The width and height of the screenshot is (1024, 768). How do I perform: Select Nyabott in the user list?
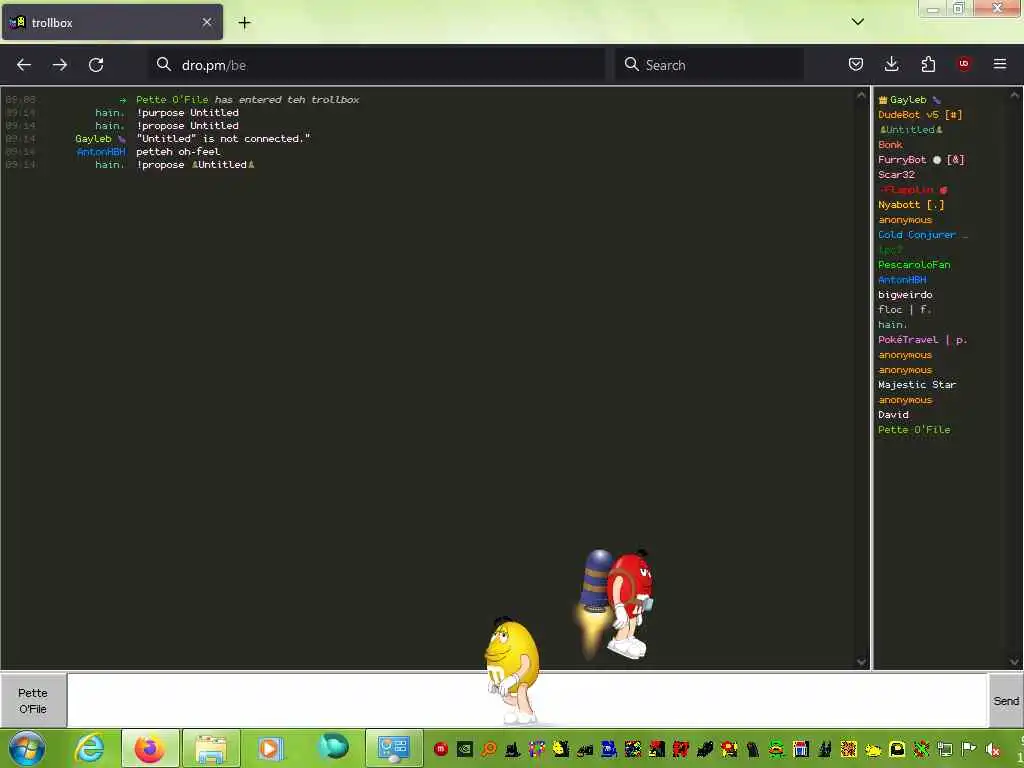pyautogui.click(x=911, y=205)
